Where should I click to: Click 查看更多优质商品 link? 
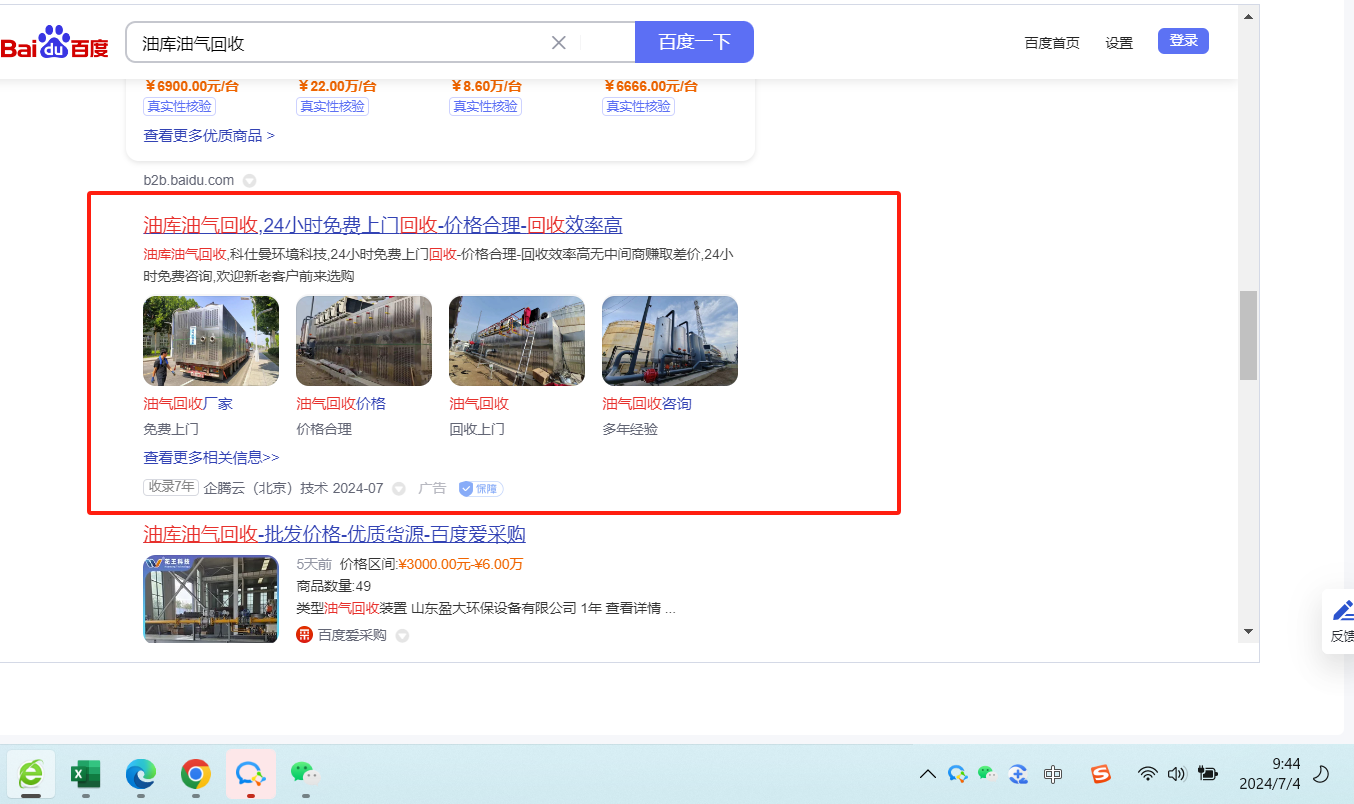click(x=209, y=135)
